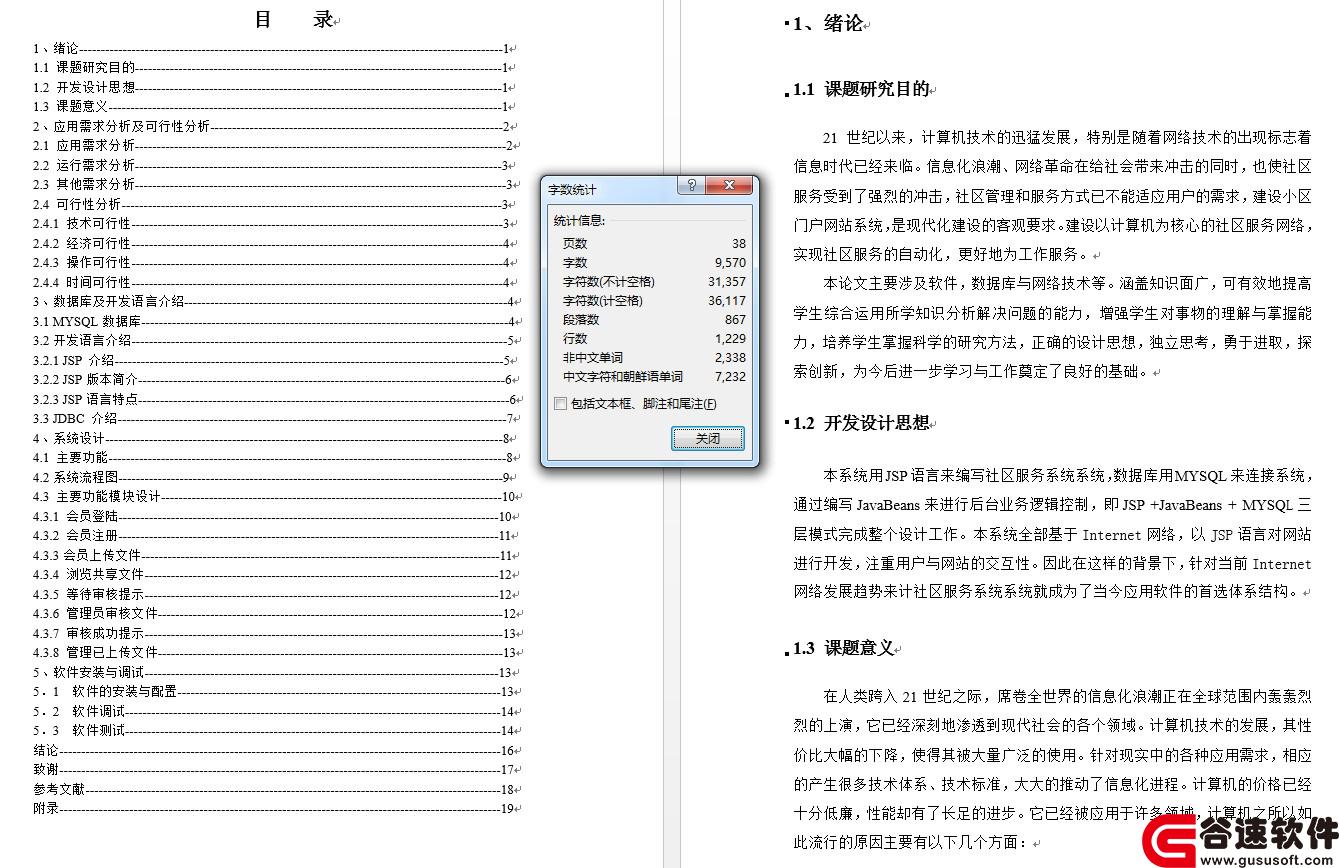
Task: Click the 字符数(计空格) value 36,117
Action: point(727,300)
